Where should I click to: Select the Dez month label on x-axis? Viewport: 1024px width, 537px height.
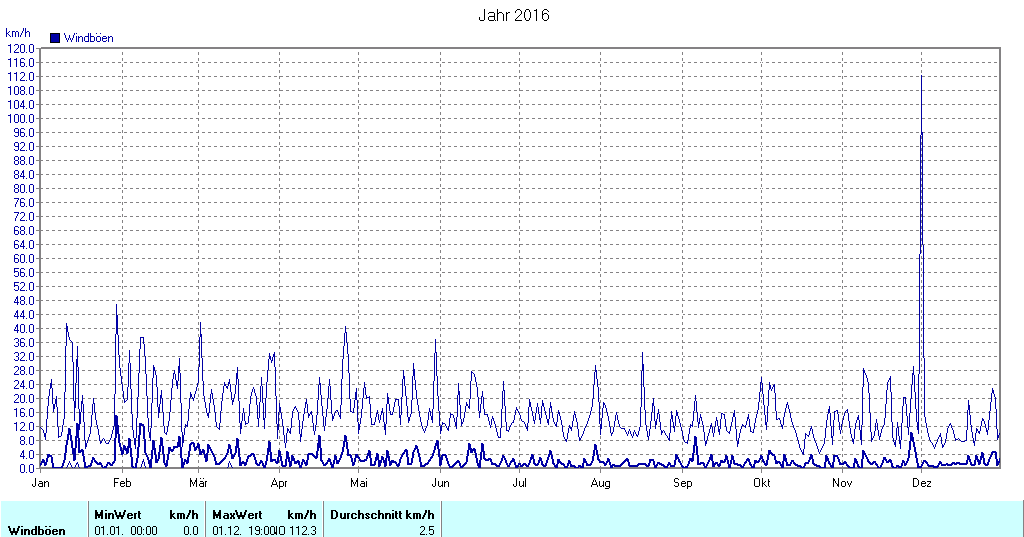click(922, 483)
